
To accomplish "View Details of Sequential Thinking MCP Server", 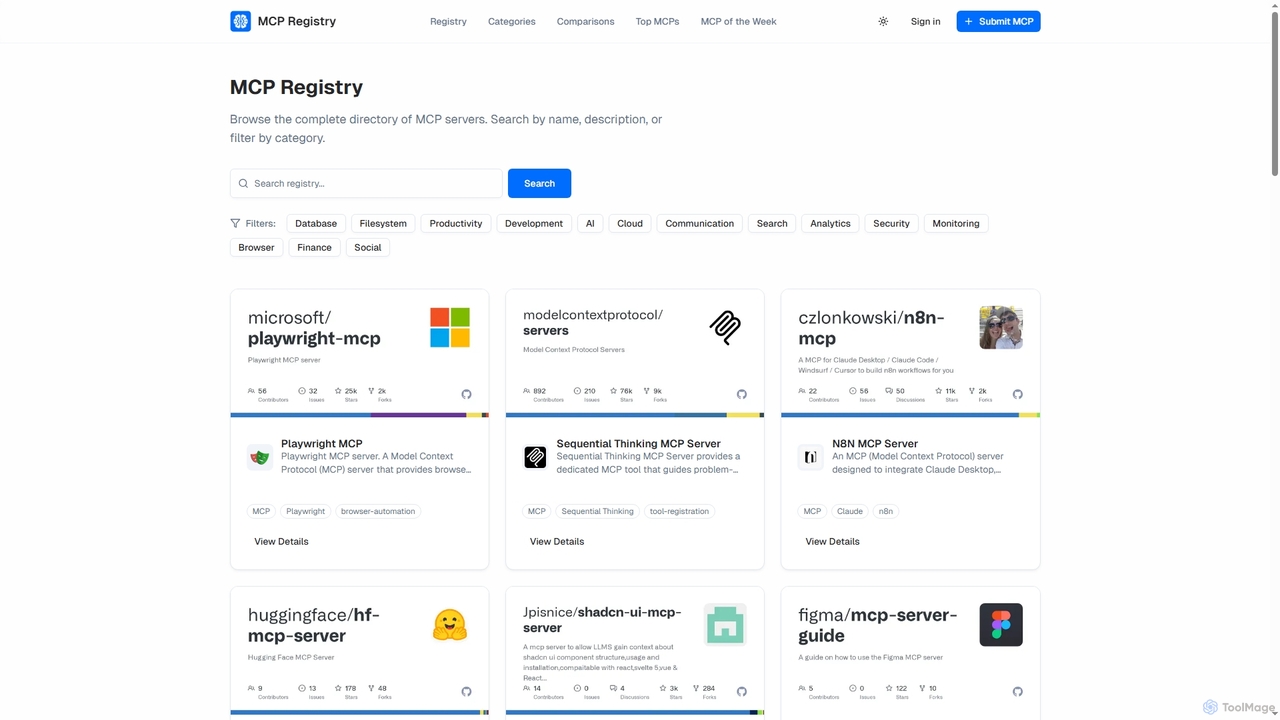I will click(x=557, y=541).
